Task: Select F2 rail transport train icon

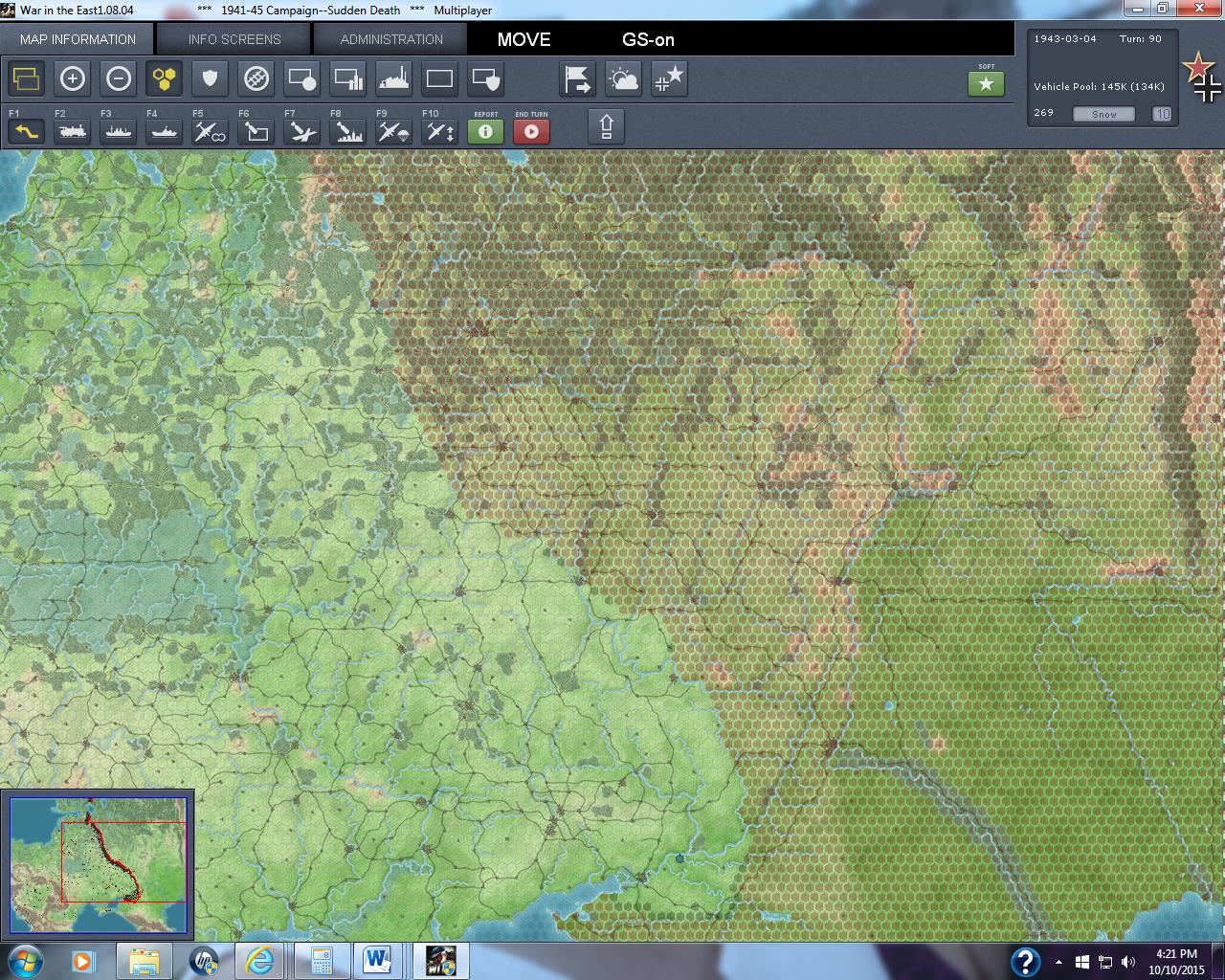Action: (73, 131)
